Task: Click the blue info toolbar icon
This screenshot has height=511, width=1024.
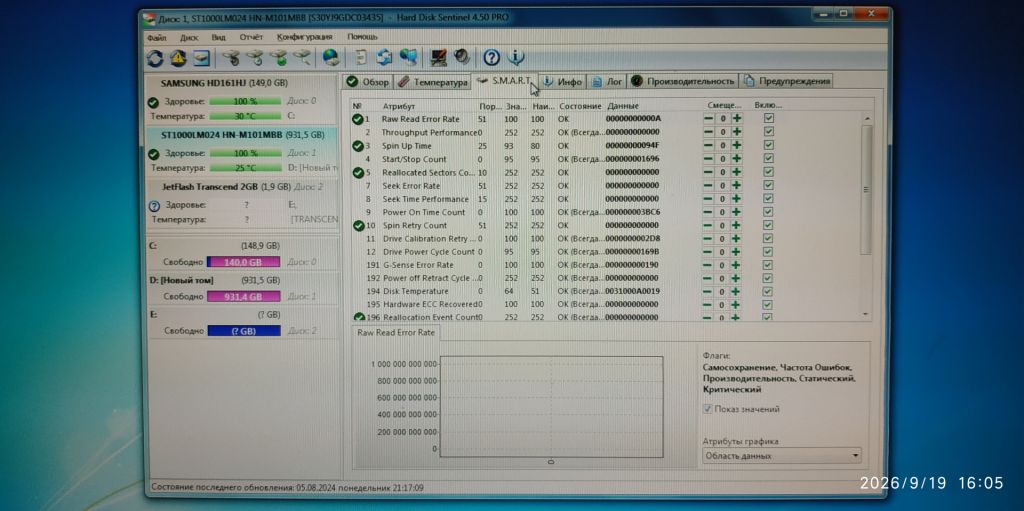Action: coord(516,58)
